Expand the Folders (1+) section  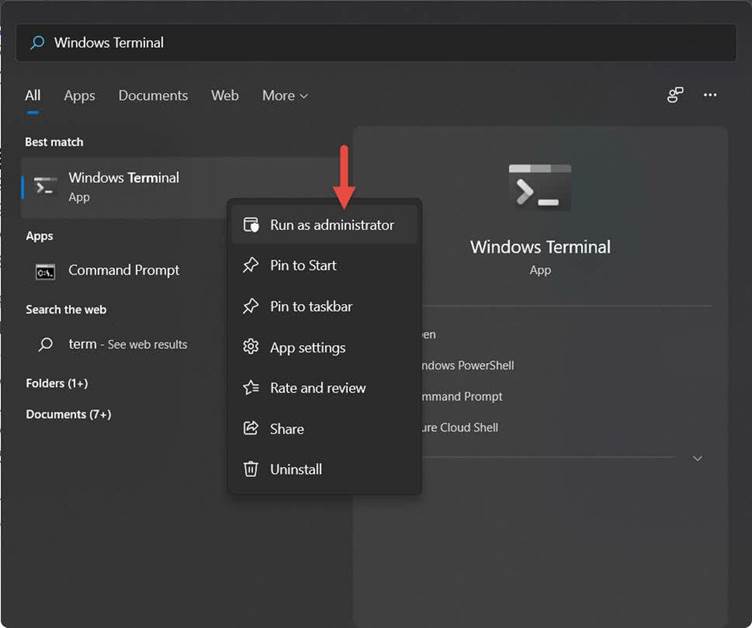coord(57,383)
